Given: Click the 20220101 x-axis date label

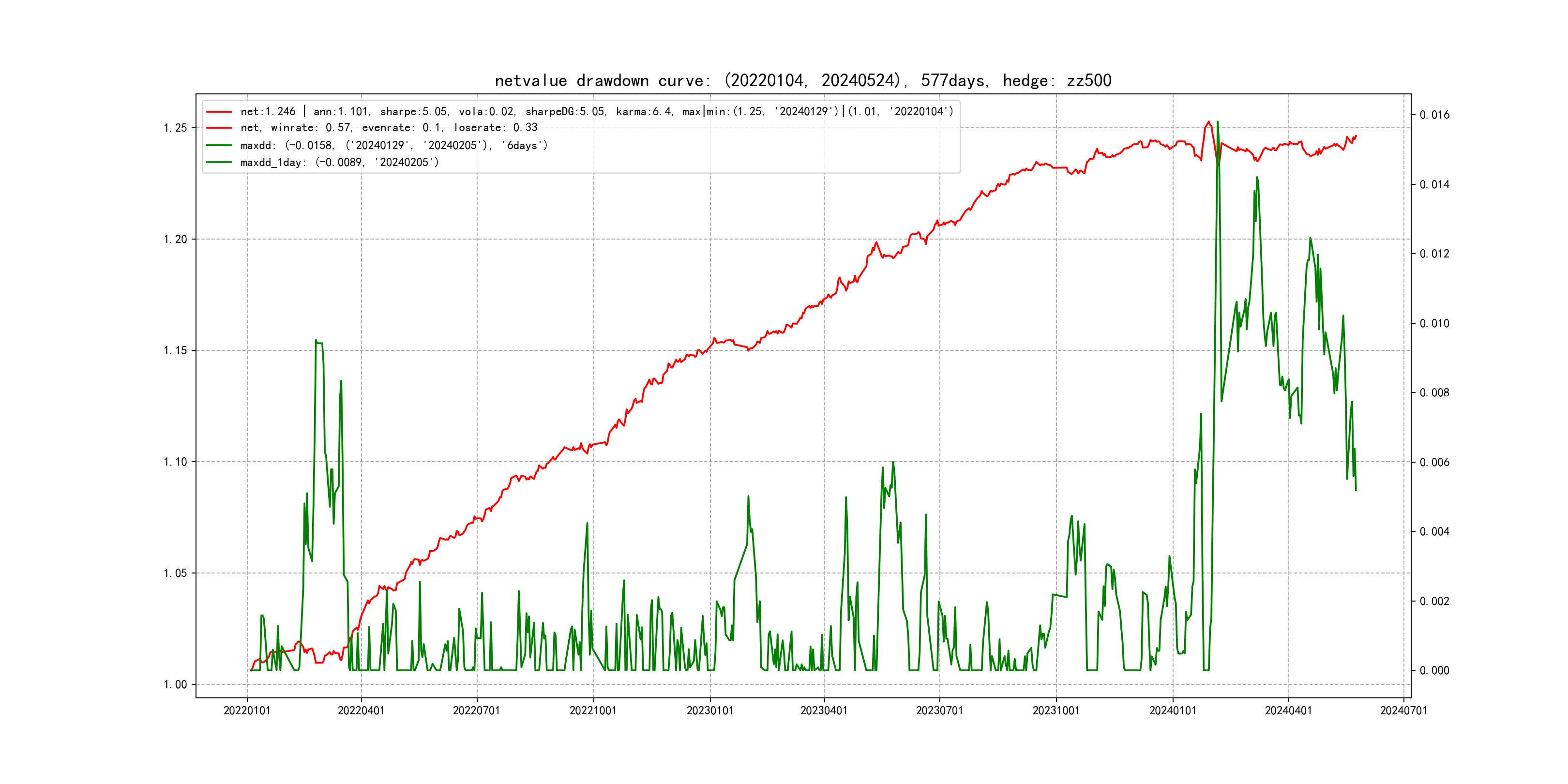Looking at the screenshot, I should [x=246, y=710].
